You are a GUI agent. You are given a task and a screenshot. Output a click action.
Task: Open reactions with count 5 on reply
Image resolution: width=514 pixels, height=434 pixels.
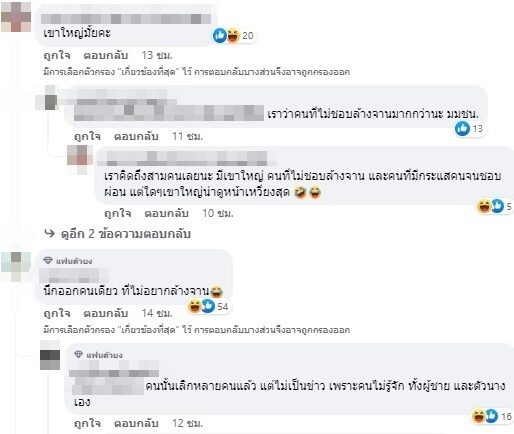click(495, 206)
